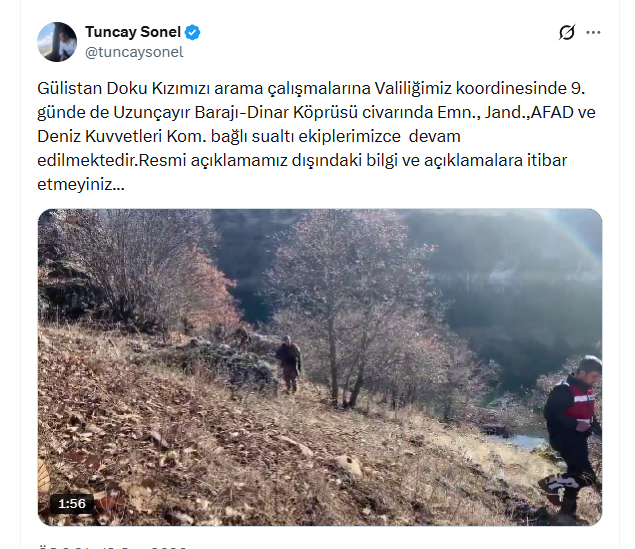Click 'Deniz Kuvvetleri Kom.' in the tweet
Viewport: 635px width, 549px height.
[x=122, y=136]
